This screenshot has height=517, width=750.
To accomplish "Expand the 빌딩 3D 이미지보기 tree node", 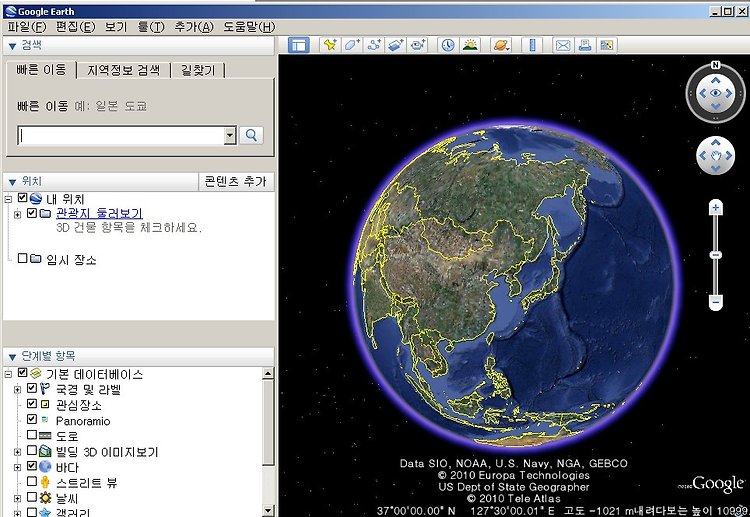I will pyautogui.click(x=18, y=452).
